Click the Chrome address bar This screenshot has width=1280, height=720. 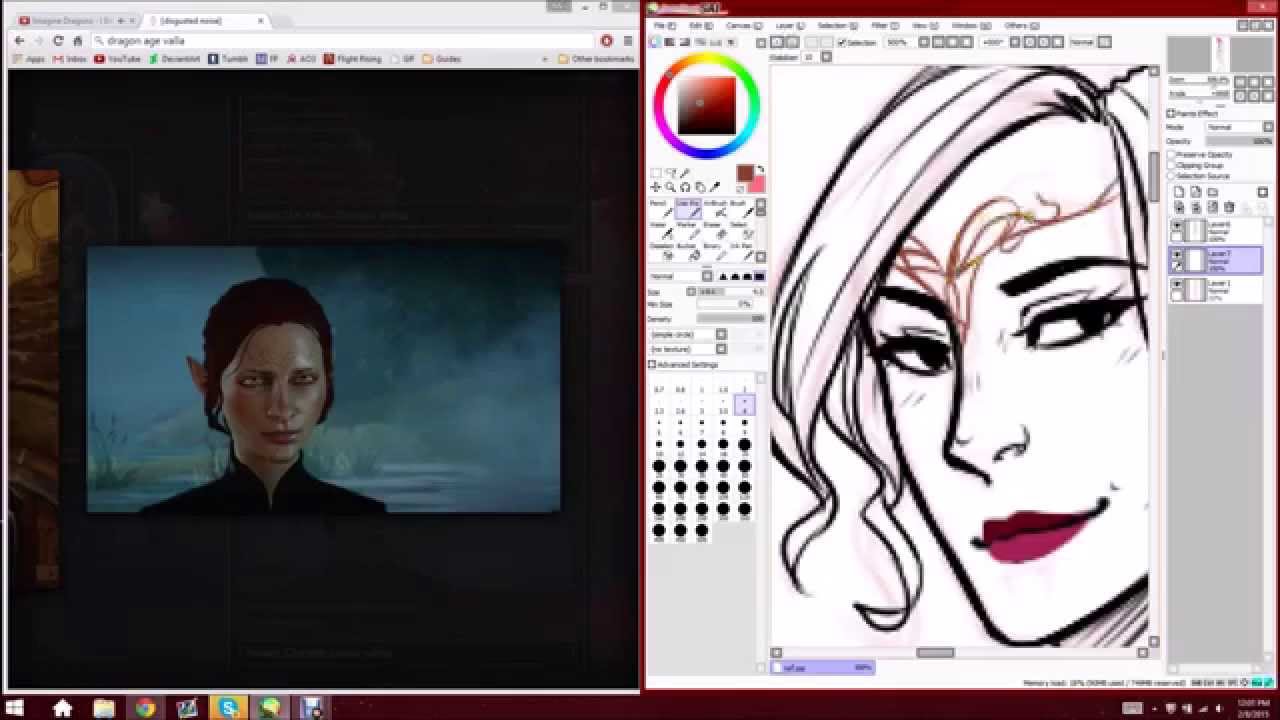(345, 41)
